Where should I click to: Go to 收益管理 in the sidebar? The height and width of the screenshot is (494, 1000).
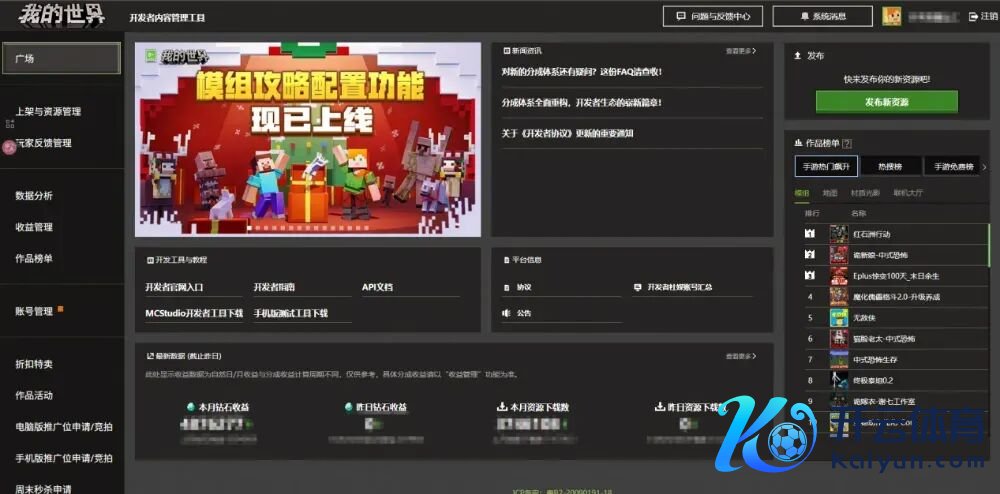click(34, 227)
